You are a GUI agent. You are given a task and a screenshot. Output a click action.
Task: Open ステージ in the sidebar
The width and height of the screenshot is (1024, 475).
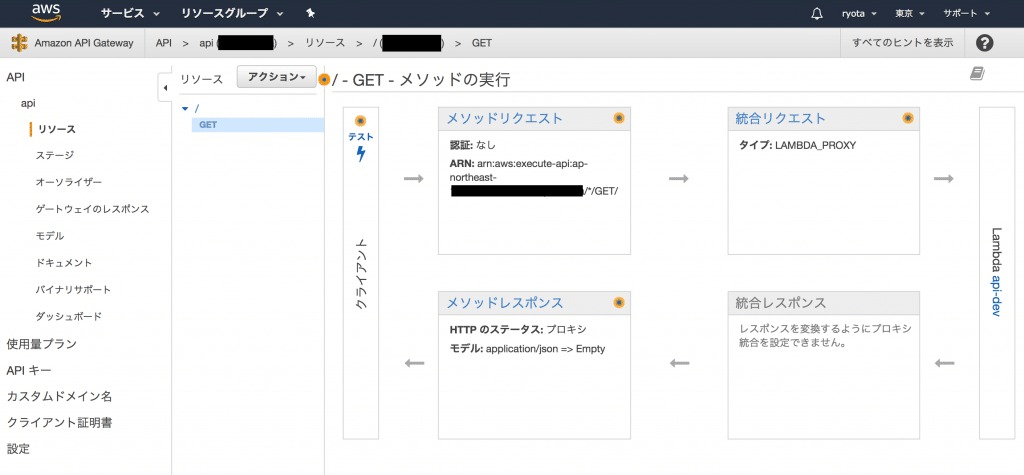point(55,156)
